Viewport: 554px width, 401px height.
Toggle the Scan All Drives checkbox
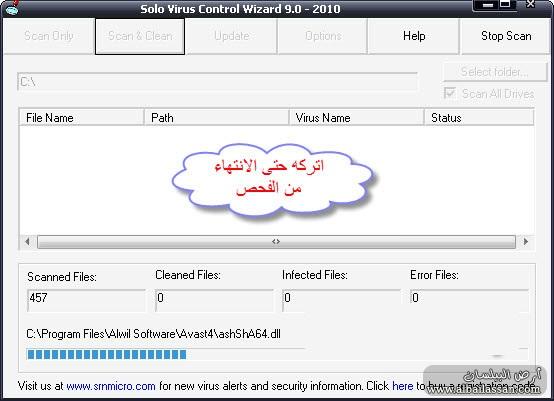click(x=450, y=93)
